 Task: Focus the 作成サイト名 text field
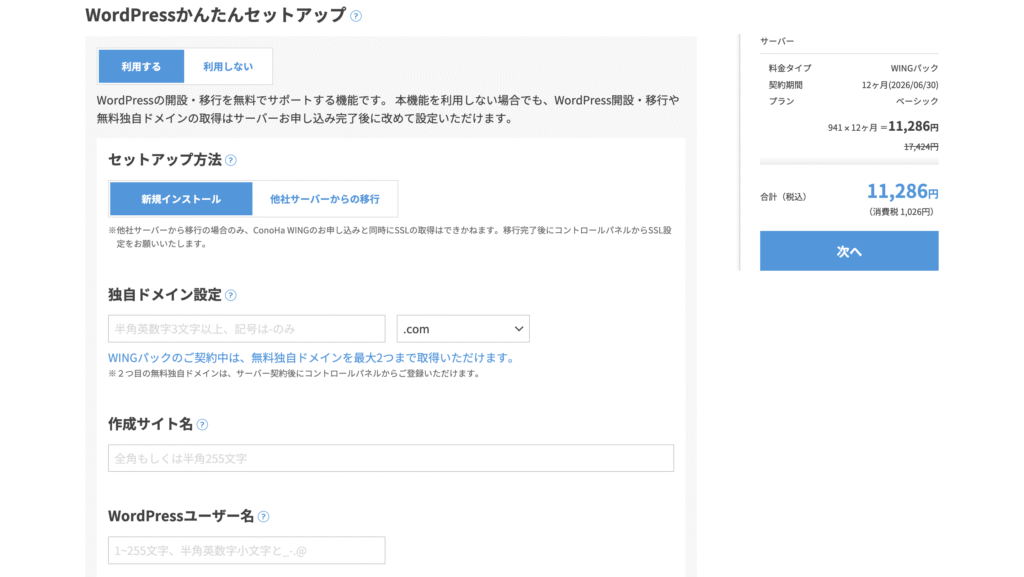pos(390,458)
